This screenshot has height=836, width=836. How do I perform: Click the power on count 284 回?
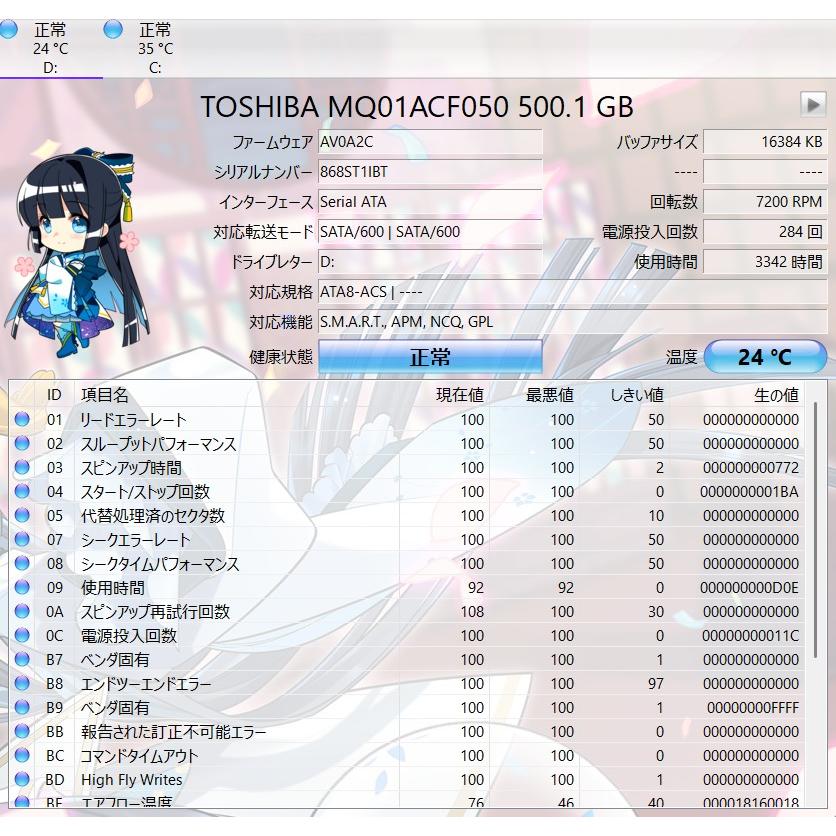point(765,232)
